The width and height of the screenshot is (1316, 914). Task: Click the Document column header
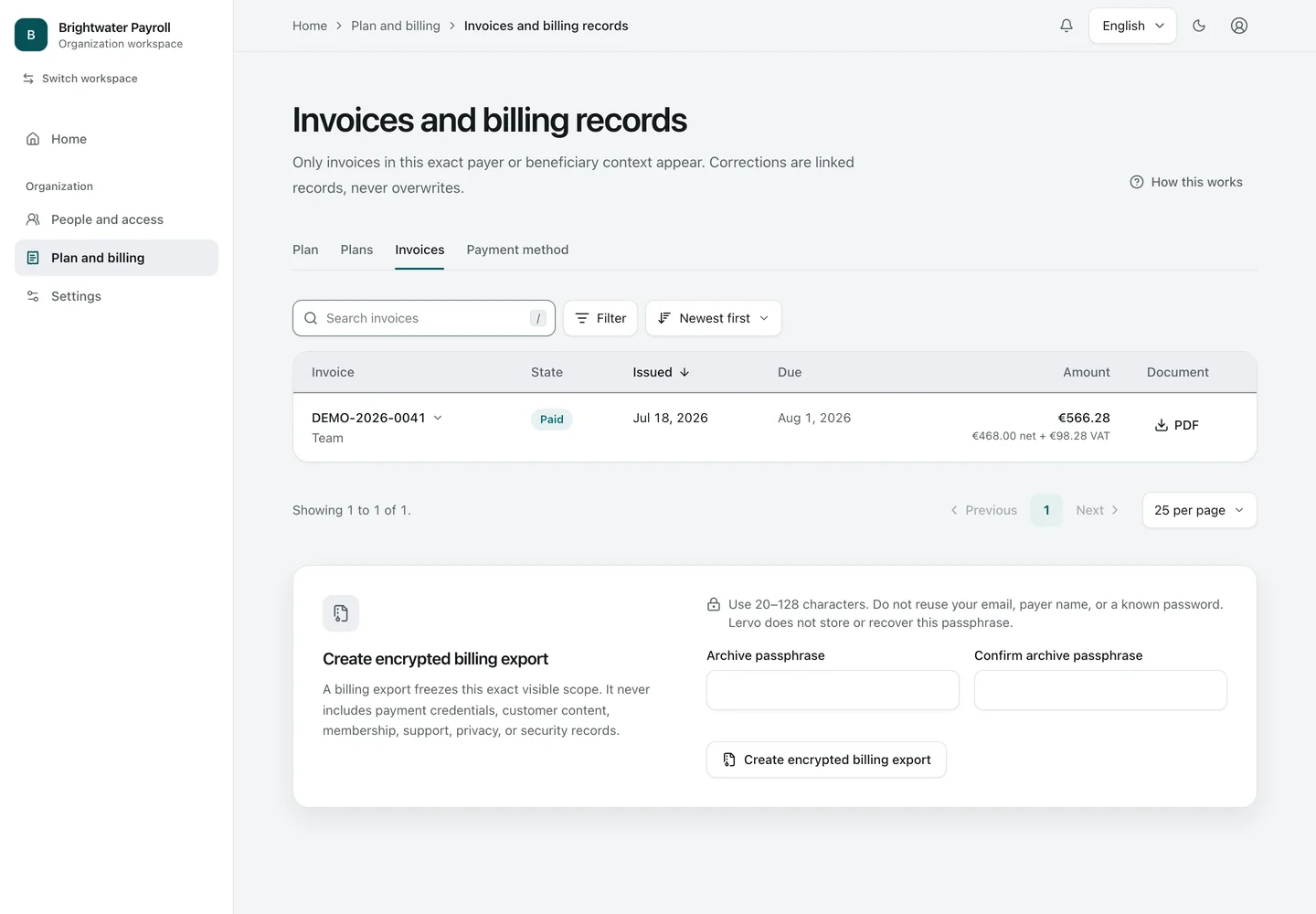1178,372
